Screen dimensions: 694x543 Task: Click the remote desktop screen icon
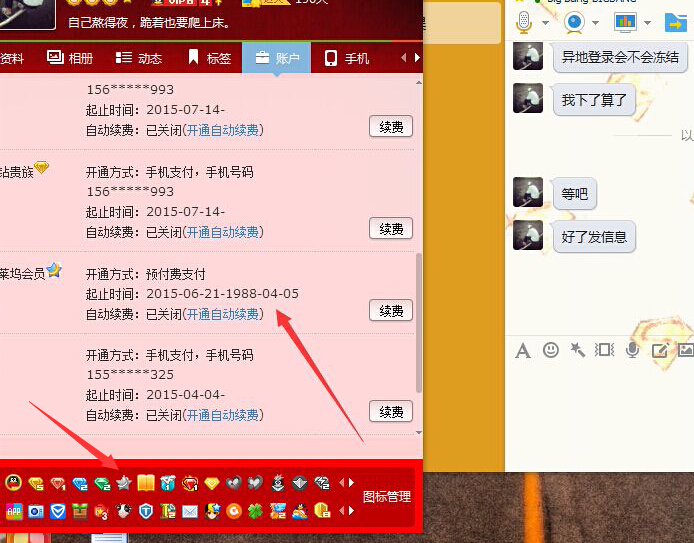[625, 22]
